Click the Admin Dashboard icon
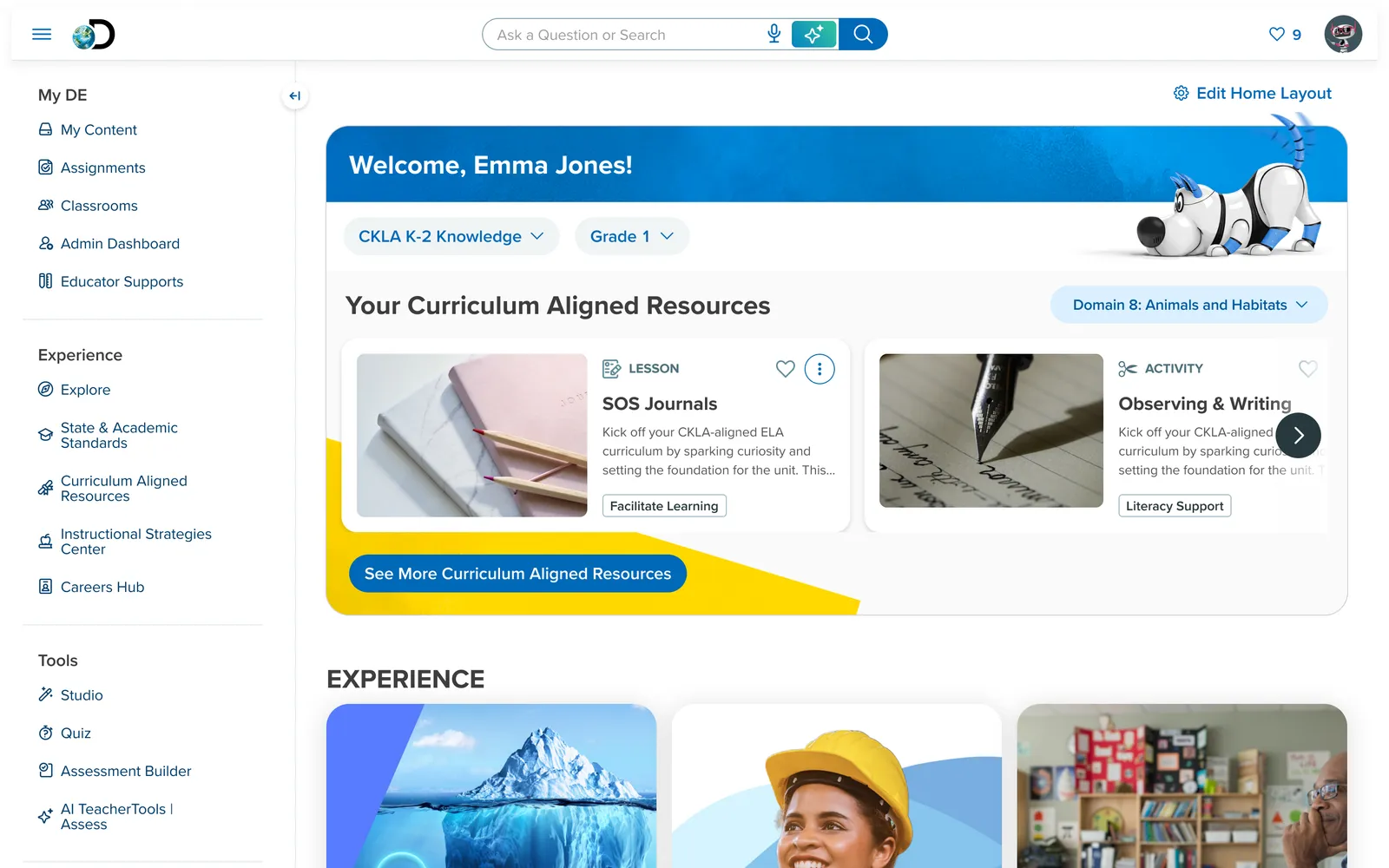 click(45, 244)
